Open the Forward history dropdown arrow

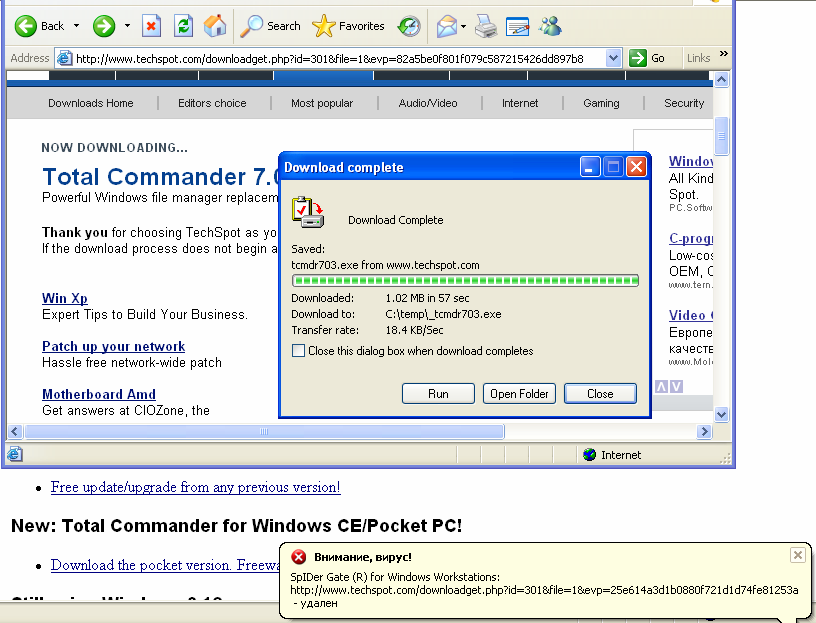click(127, 26)
